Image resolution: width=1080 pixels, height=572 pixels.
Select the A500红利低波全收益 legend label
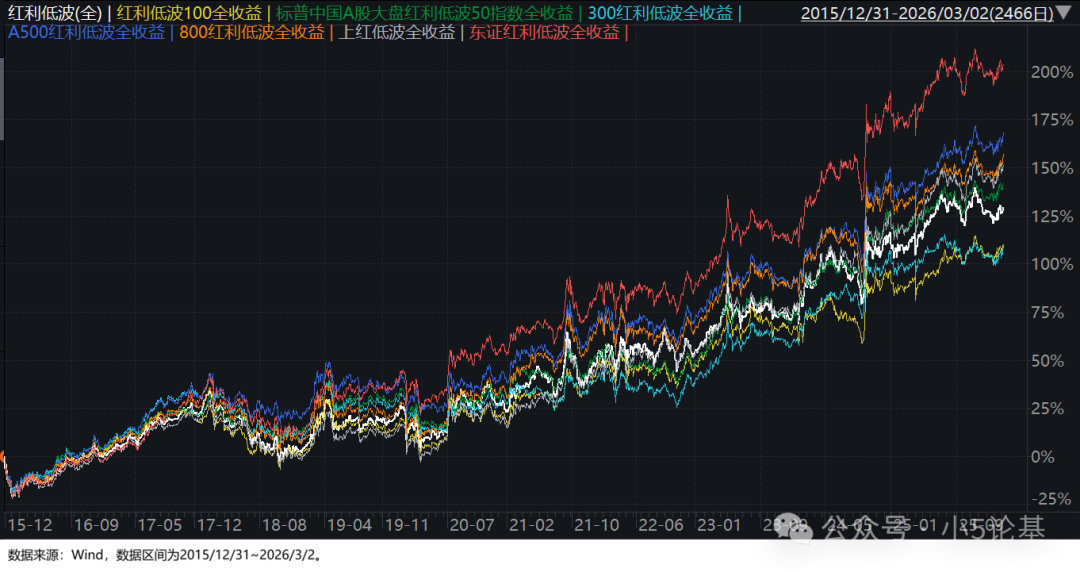[86, 32]
